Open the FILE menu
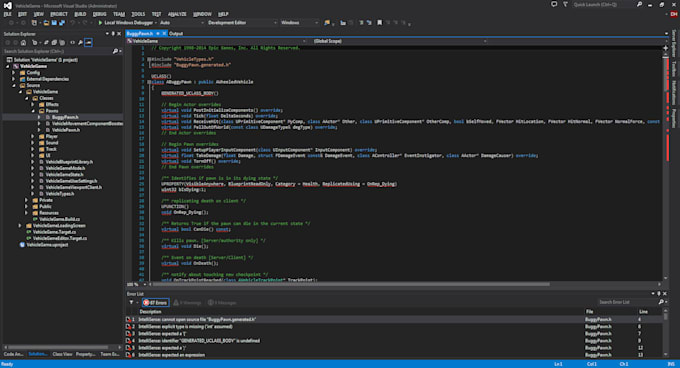Viewport: 680px width, 368px height. coord(7,14)
